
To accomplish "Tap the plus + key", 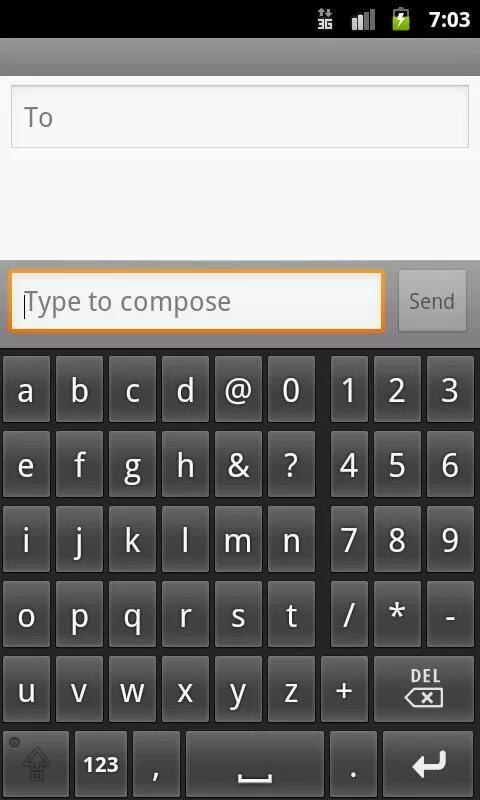I will point(344,689).
